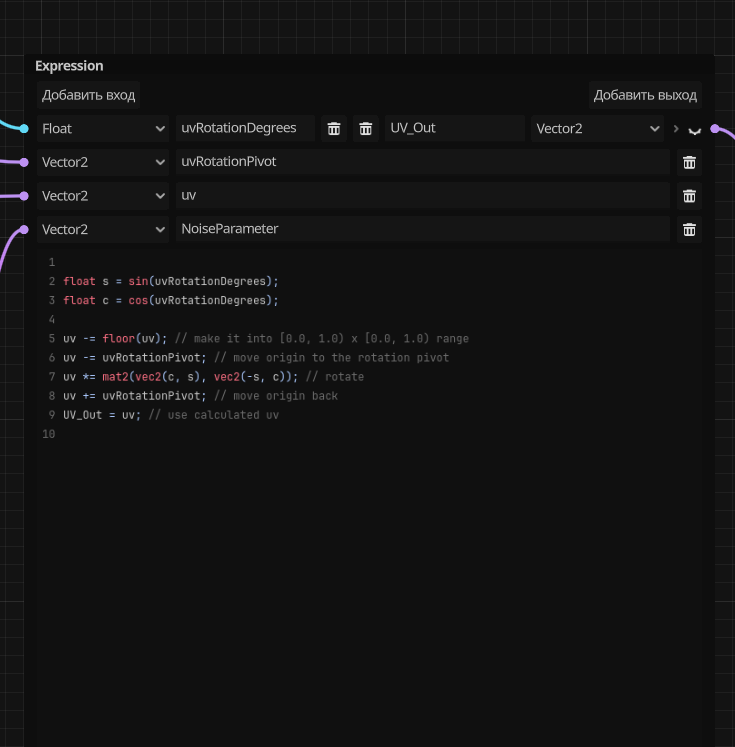Click the NoiseParameter name field
The width and height of the screenshot is (735, 747).
point(422,230)
